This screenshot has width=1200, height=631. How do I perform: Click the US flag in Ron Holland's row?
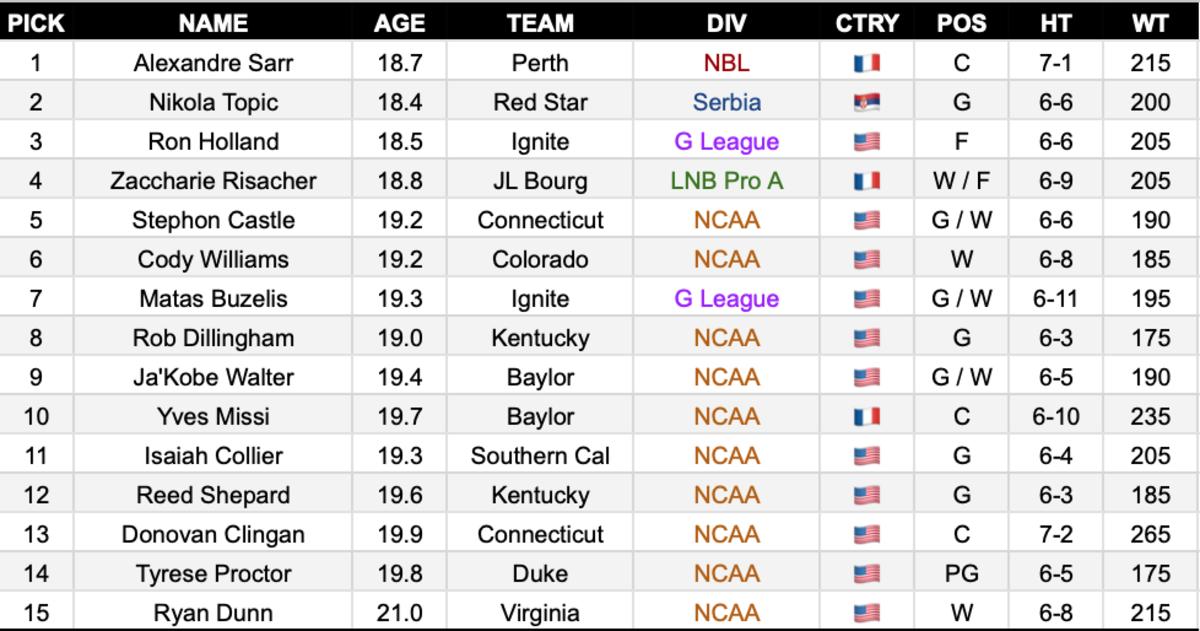coord(866,142)
